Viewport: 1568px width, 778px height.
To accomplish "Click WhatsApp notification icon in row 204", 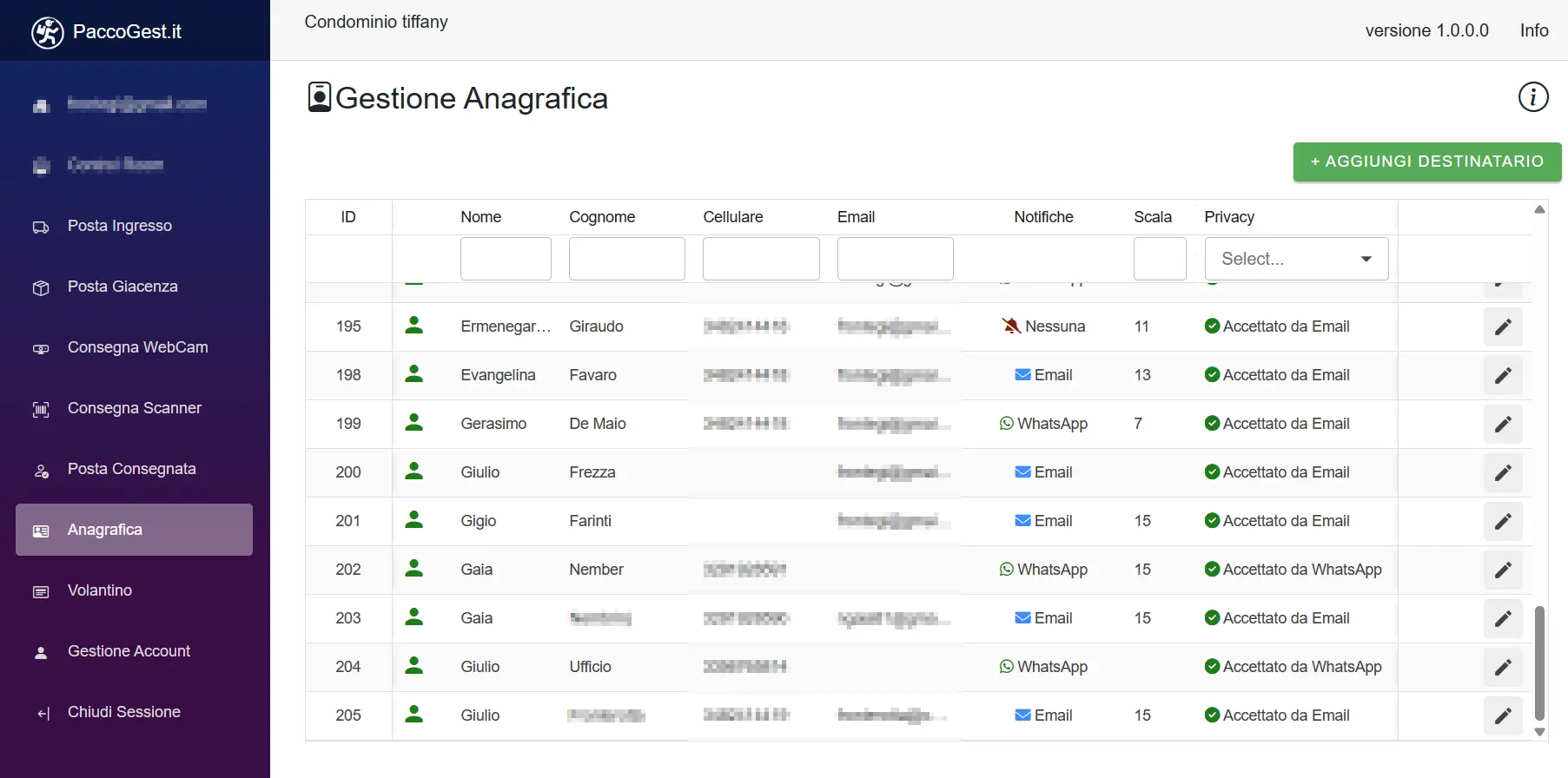I will coord(1006,667).
